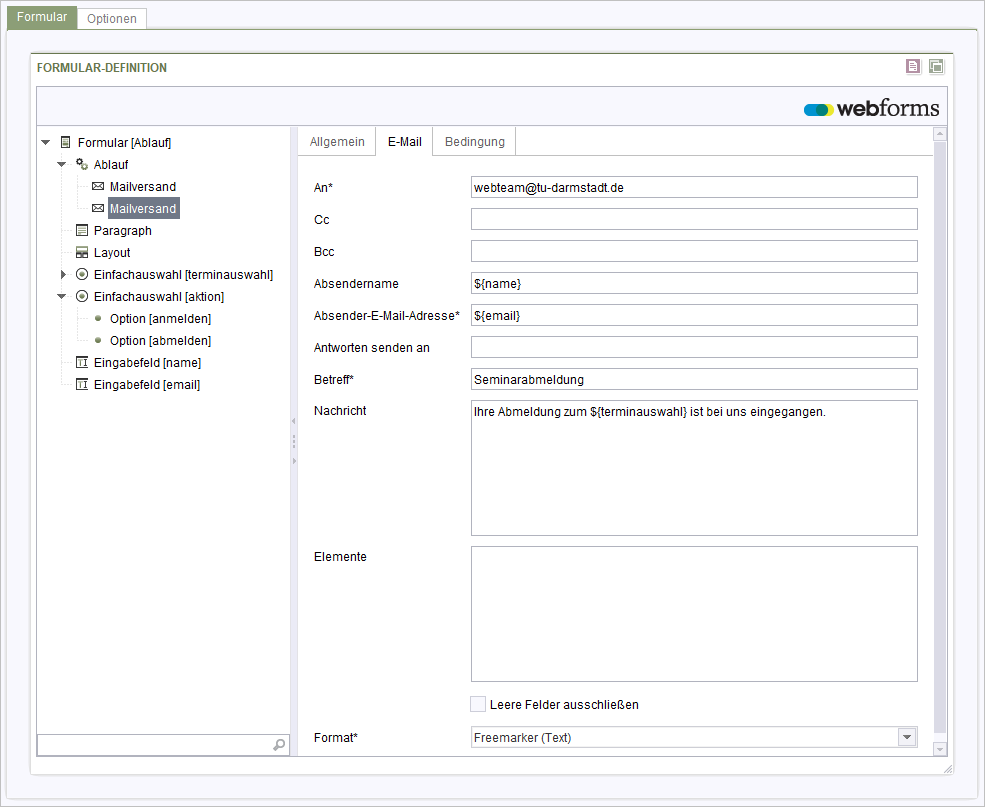Click the Antworten senden an field
The height and width of the screenshot is (807, 985).
point(694,347)
